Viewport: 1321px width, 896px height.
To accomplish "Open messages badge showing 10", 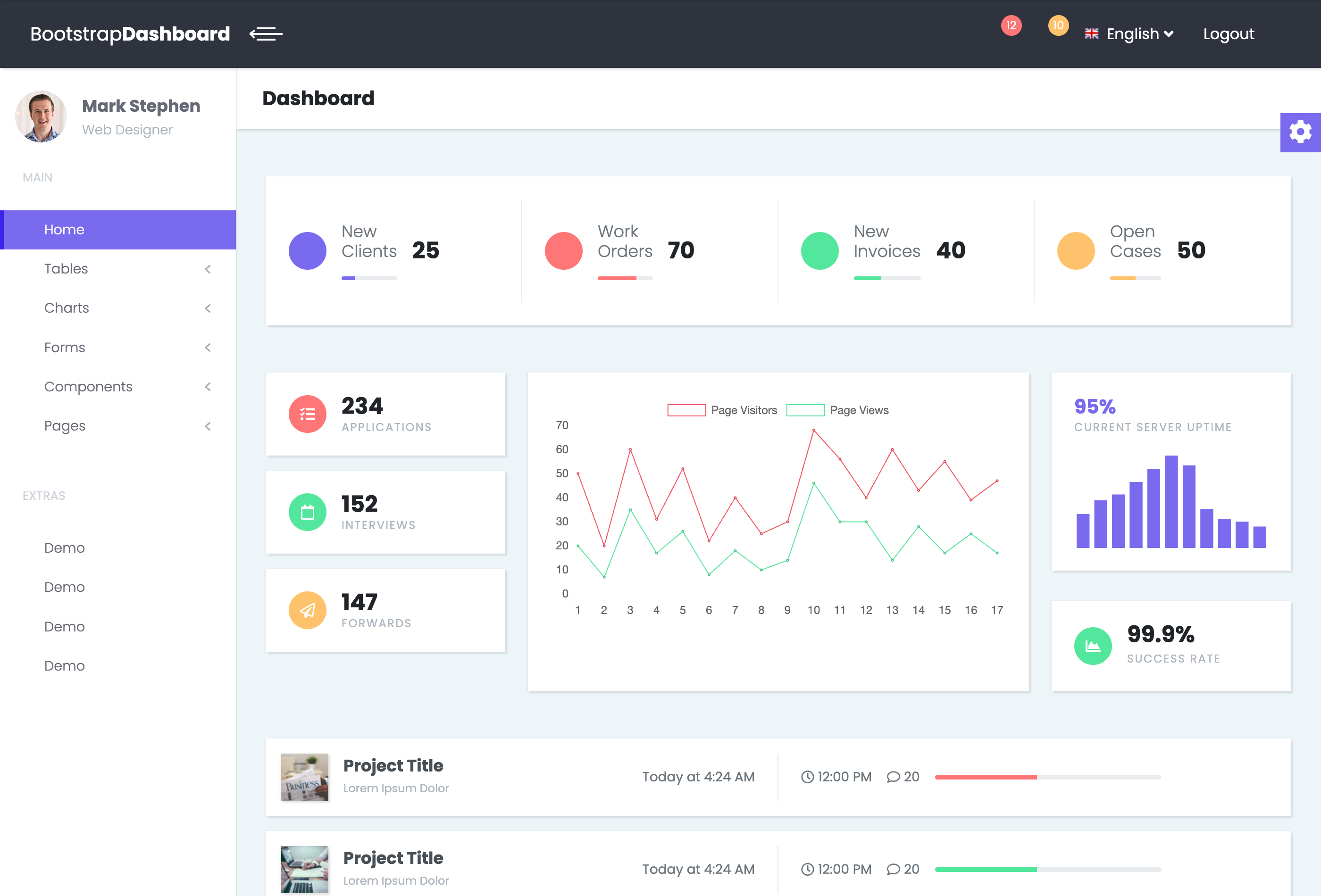I will (1058, 25).
